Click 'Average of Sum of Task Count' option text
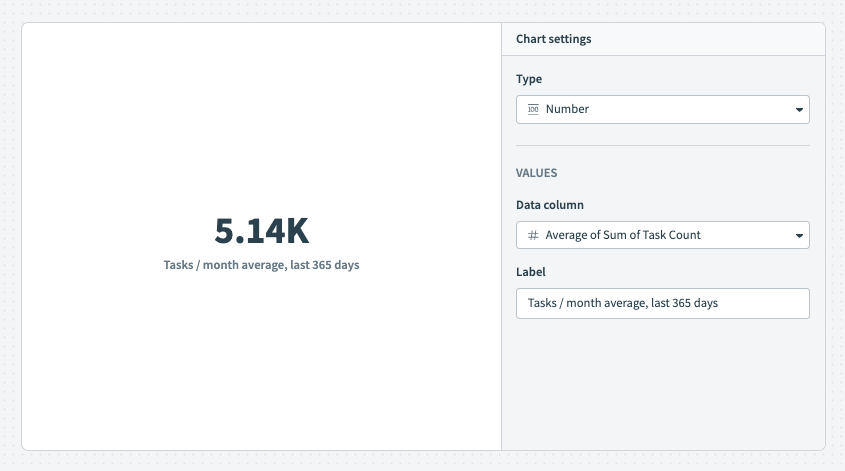This screenshot has height=471, width=845. click(x=623, y=235)
